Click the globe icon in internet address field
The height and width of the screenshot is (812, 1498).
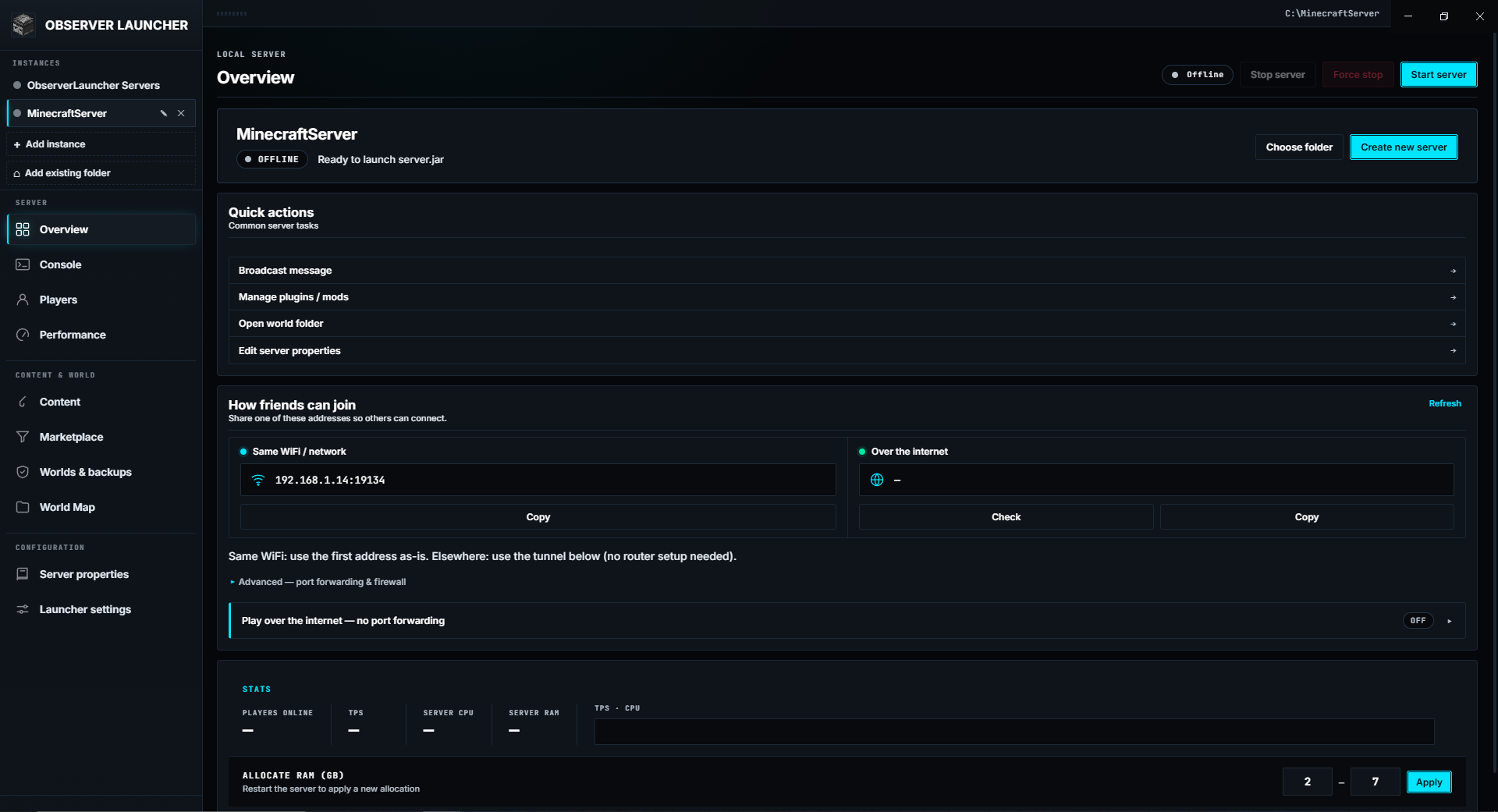coord(877,480)
